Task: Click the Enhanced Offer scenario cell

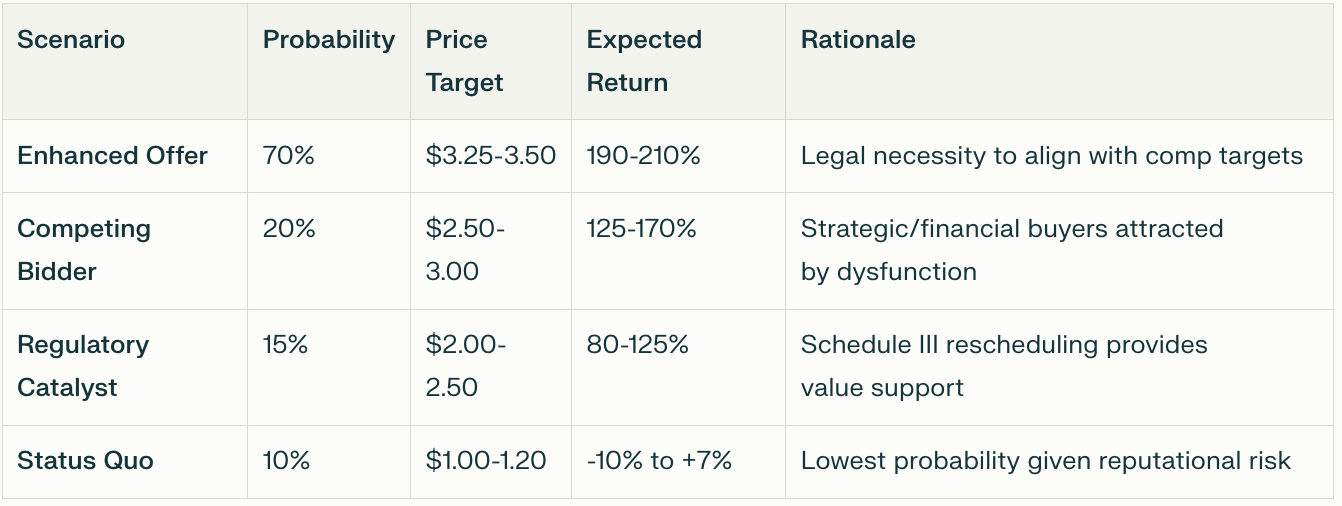Action: click(x=113, y=156)
